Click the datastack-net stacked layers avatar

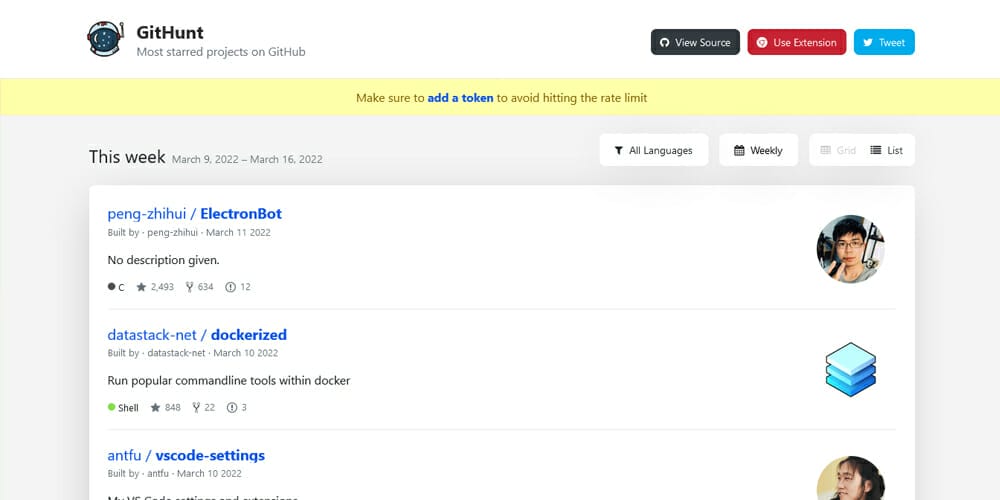pyautogui.click(x=850, y=369)
